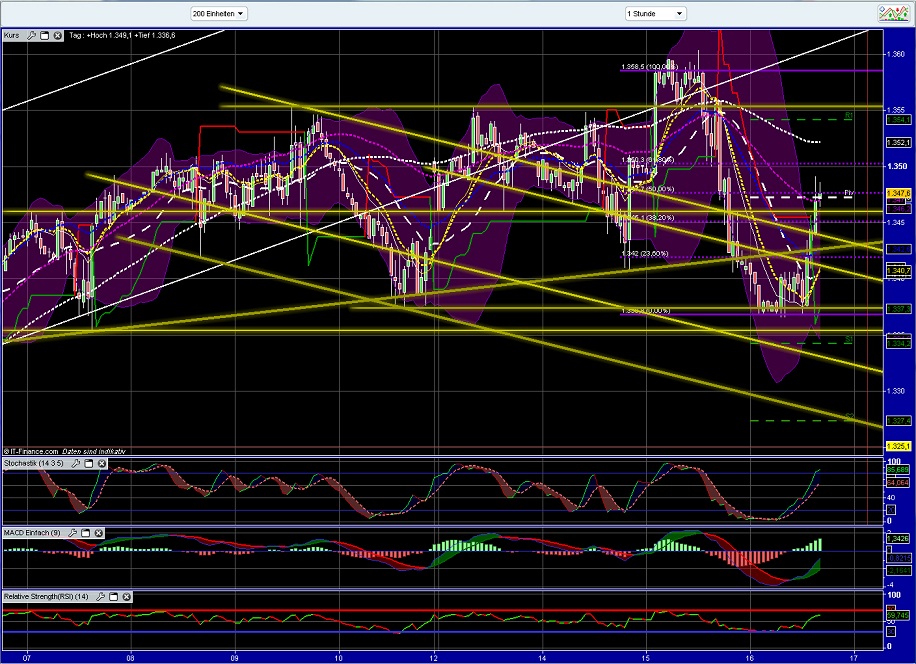Click date marker 09 on time axis
916x664 pixels.
coord(235,658)
